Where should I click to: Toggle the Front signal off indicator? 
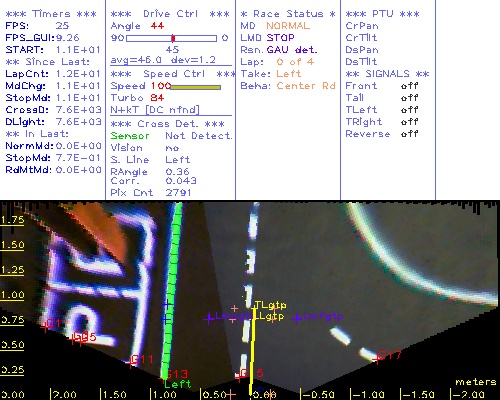[x=409, y=86]
